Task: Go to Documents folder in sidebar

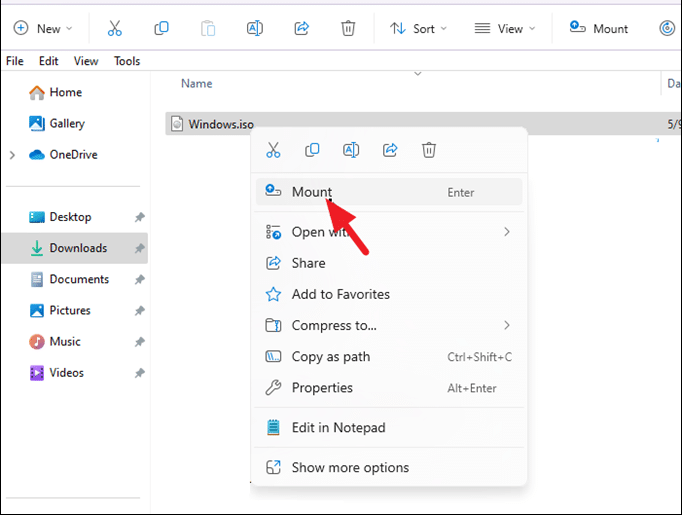Action: coord(79,279)
